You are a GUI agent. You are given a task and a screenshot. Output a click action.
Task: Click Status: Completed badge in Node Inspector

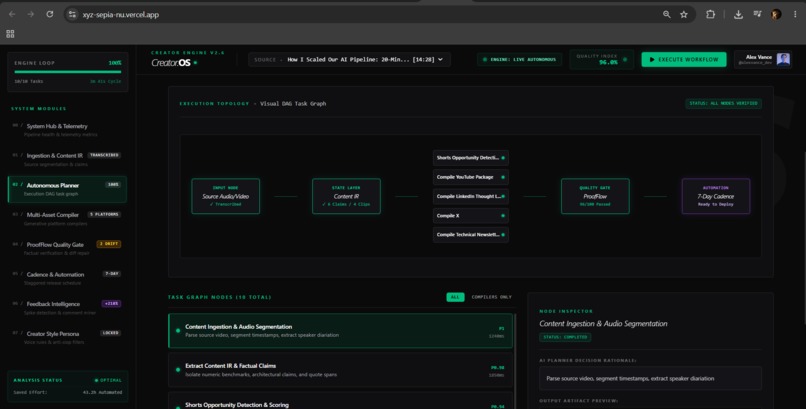click(x=565, y=337)
